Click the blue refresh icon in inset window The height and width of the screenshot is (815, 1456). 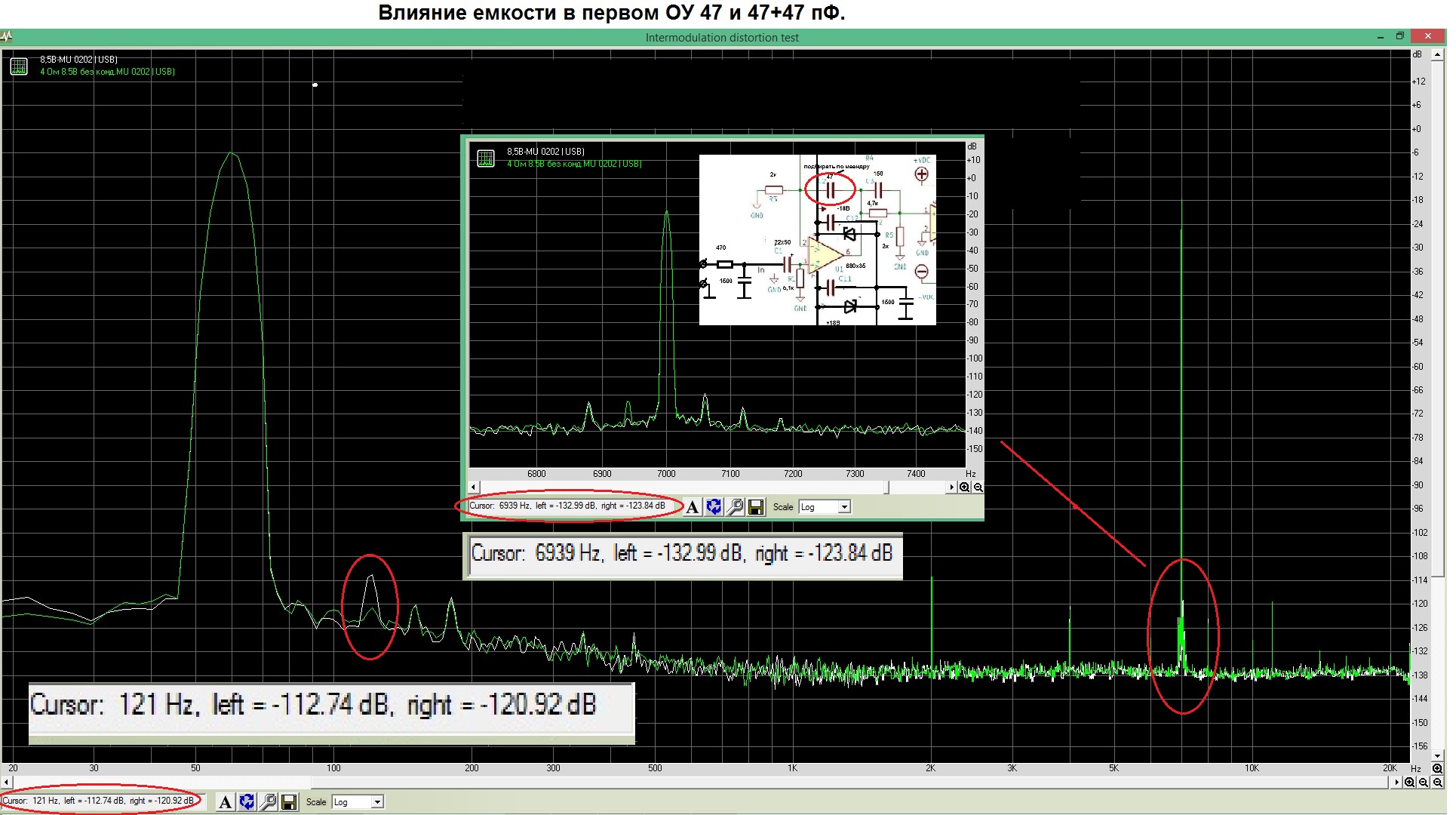[714, 507]
